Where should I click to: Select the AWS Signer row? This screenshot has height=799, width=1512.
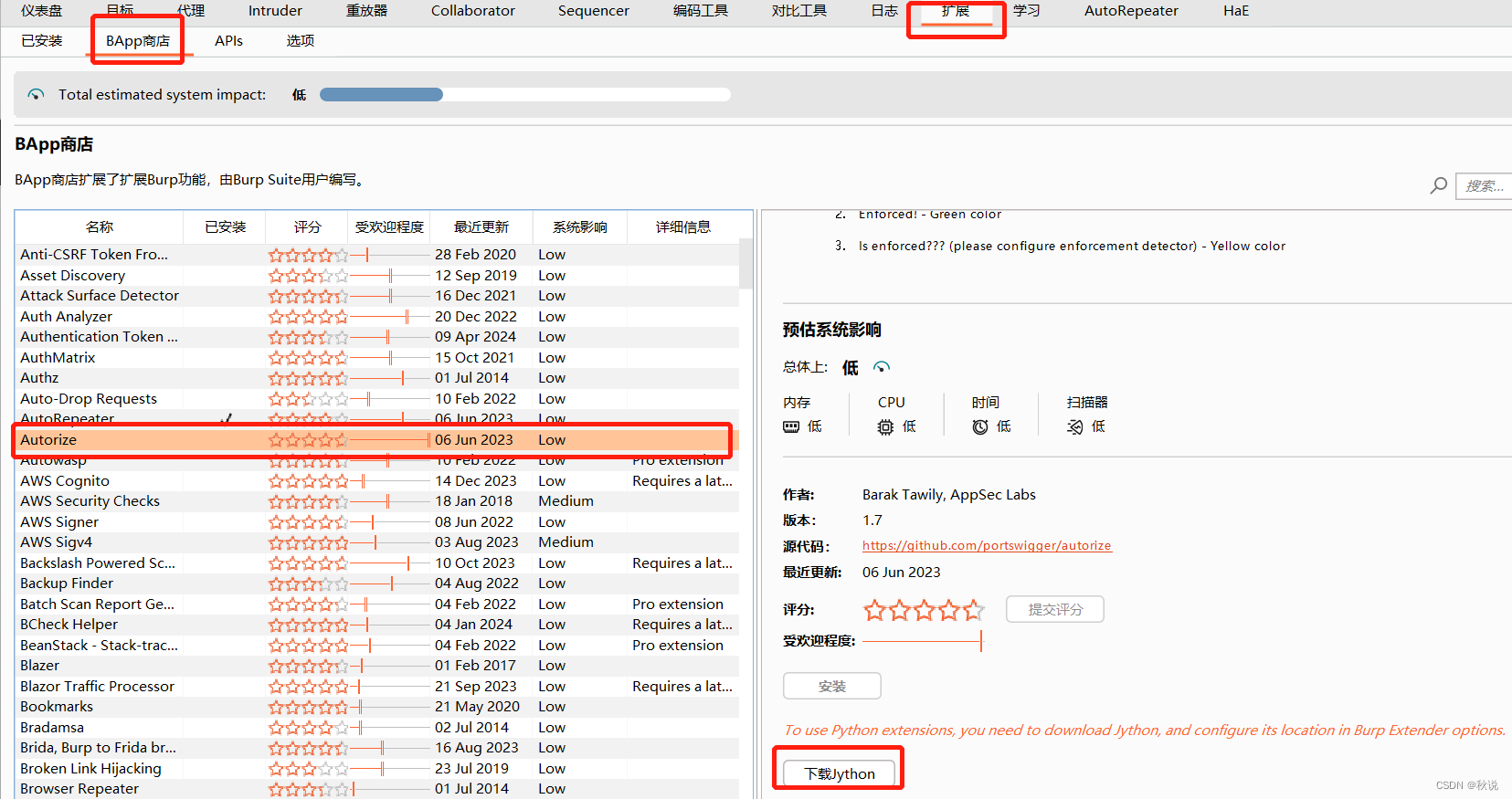377,521
